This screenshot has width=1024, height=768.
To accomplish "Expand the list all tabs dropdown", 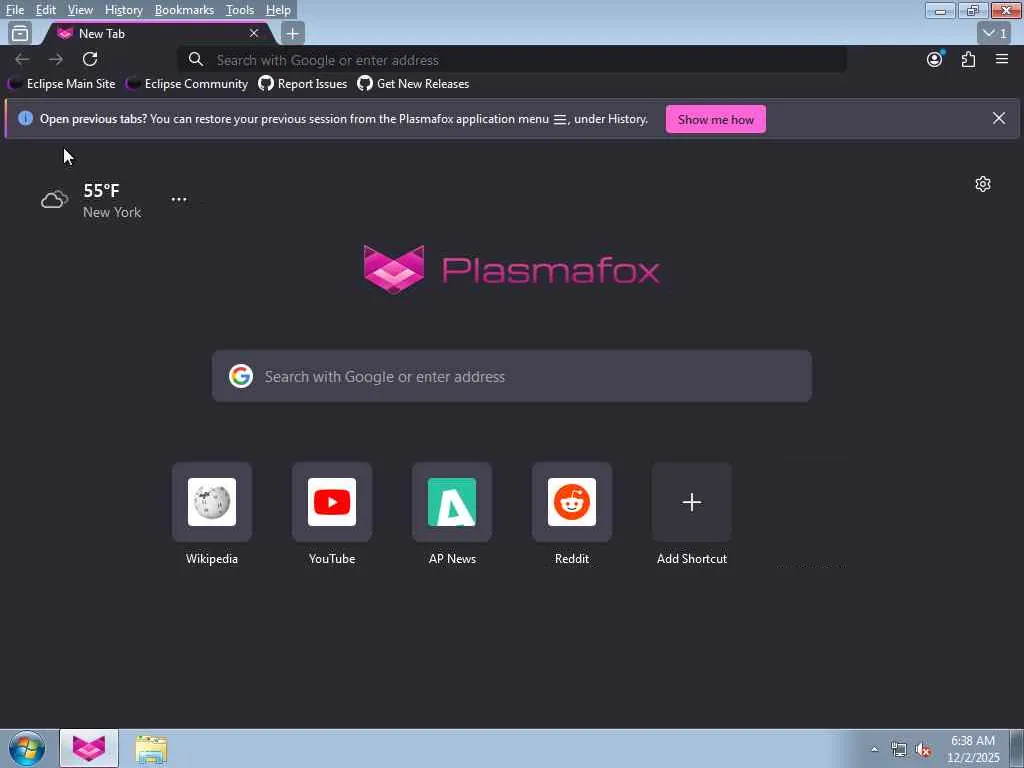I will pyautogui.click(x=996, y=33).
